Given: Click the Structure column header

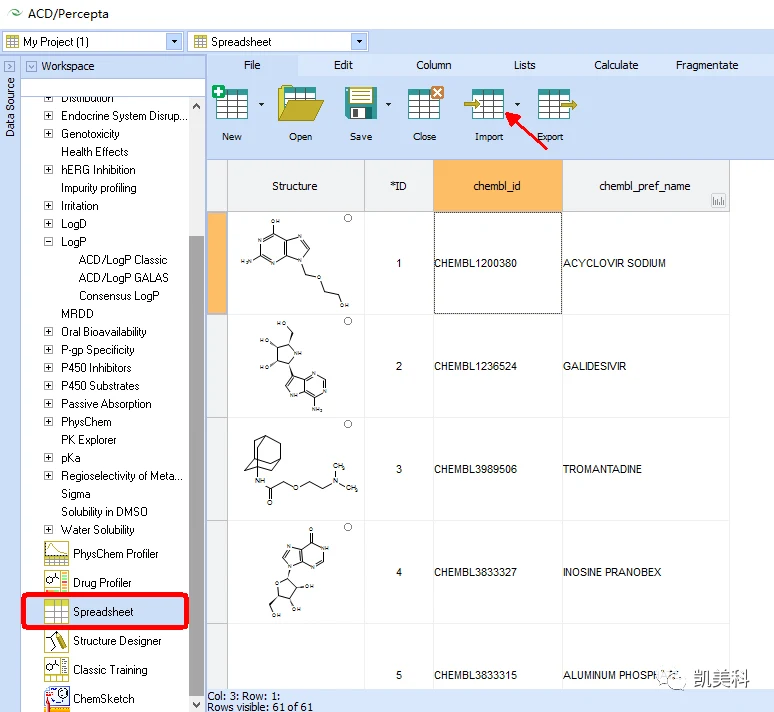Looking at the screenshot, I should tap(295, 186).
